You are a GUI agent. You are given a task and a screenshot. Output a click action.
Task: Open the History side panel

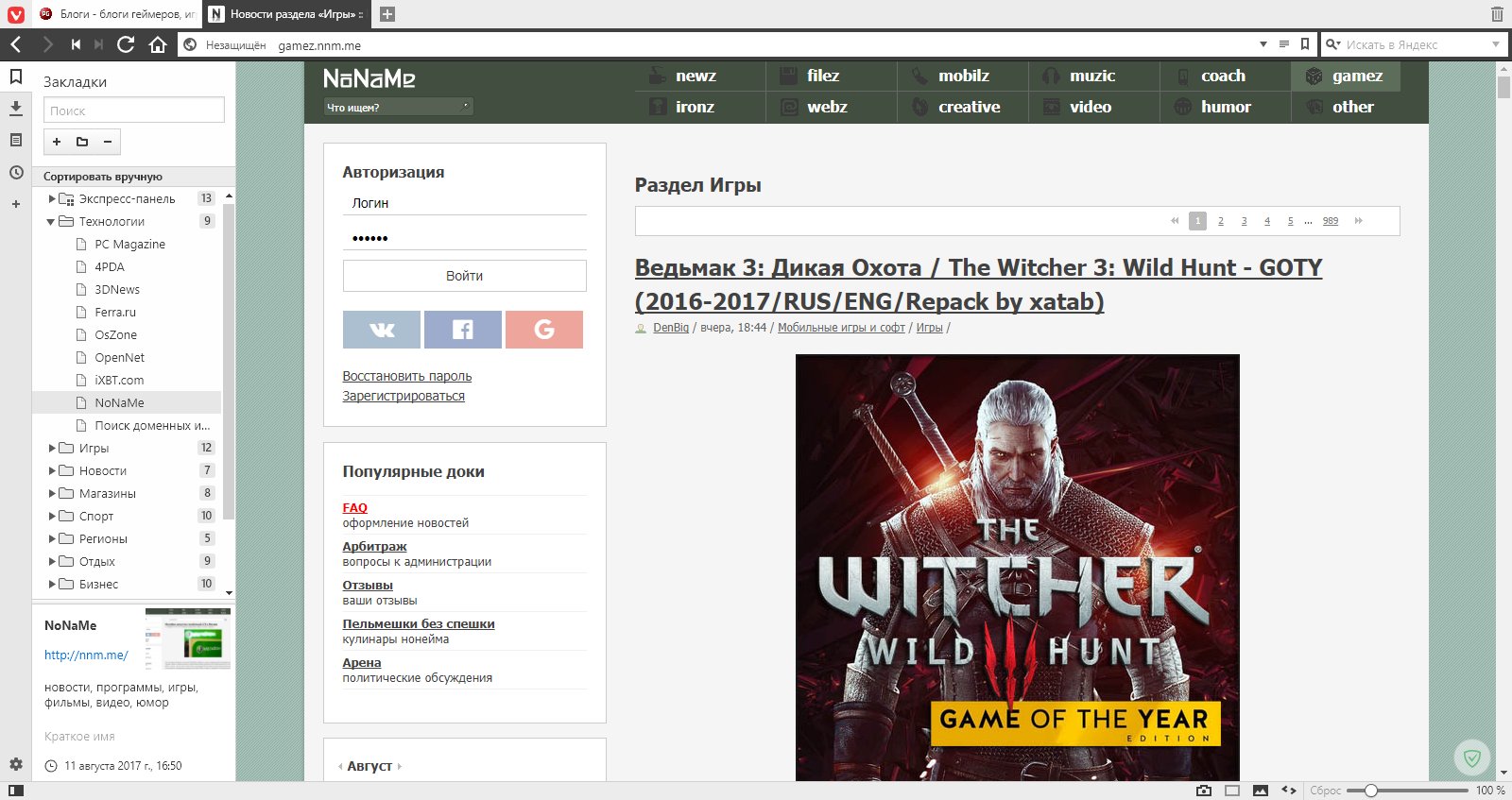[16, 172]
